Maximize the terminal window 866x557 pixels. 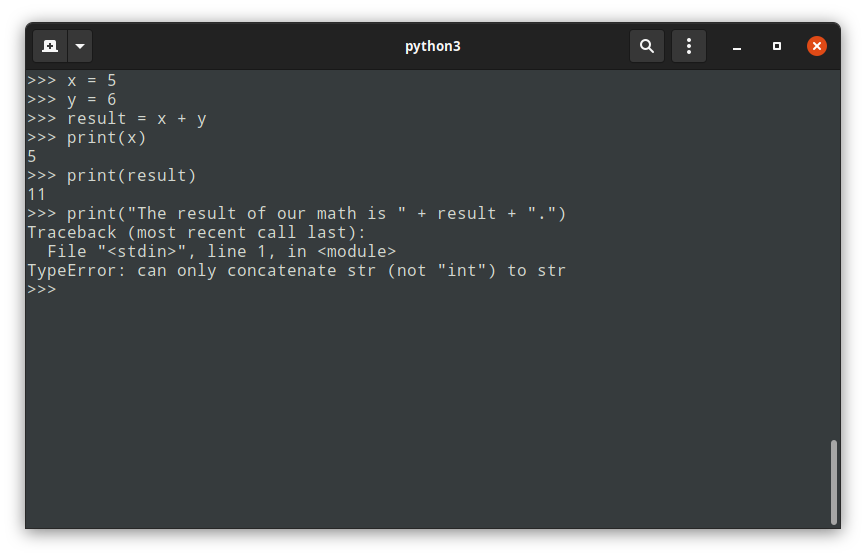(777, 46)
